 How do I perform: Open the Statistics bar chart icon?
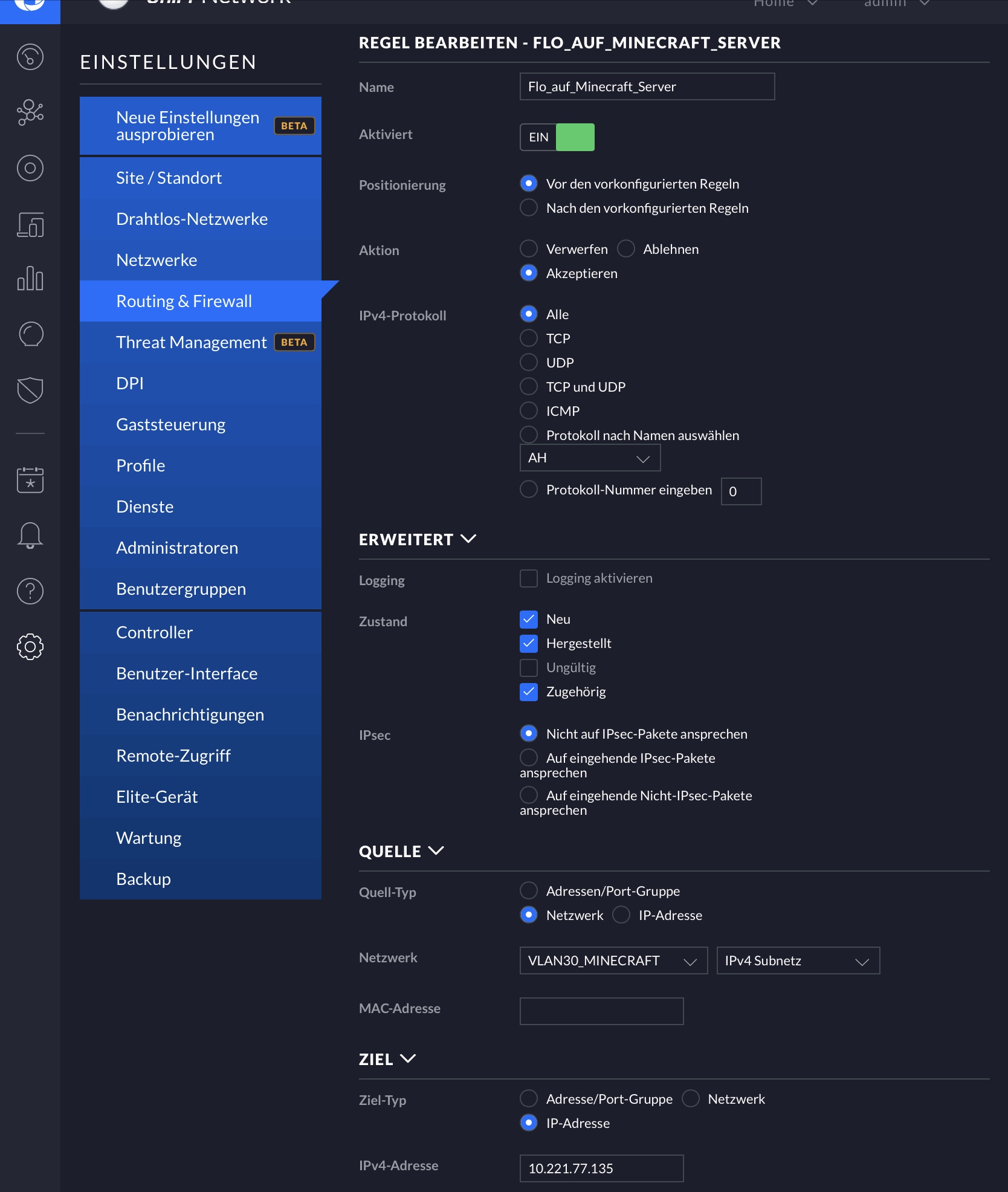pos(30,279)
